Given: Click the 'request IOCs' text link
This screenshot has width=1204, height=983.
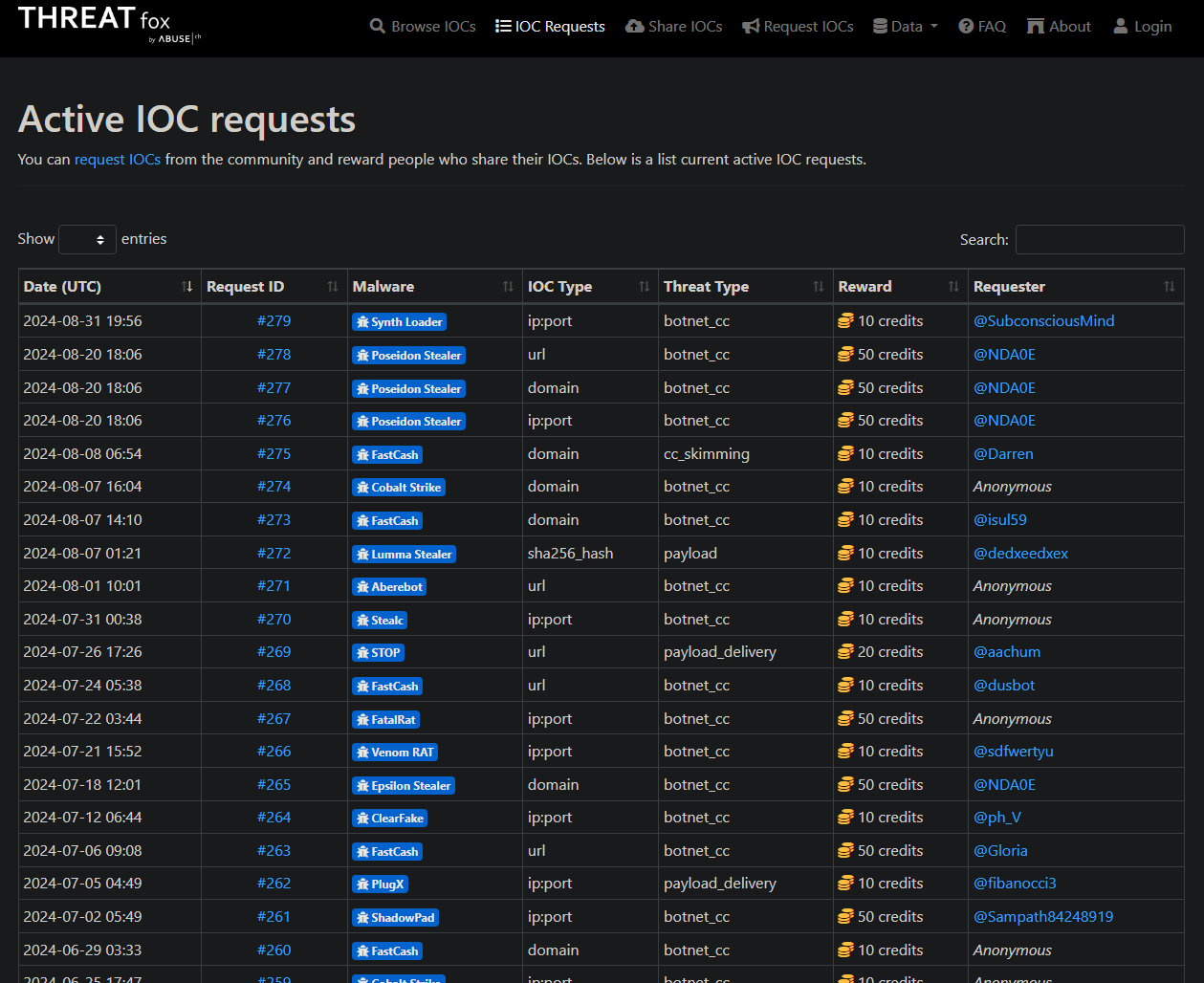Looking at the screenshot, I should tap(118, 160).
